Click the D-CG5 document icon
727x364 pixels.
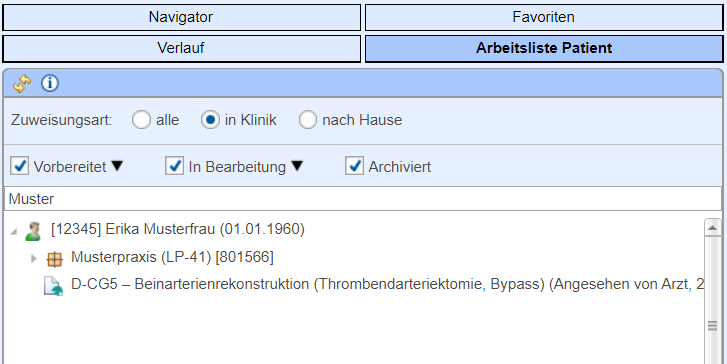pyautogui.click(x=53, y=286)
